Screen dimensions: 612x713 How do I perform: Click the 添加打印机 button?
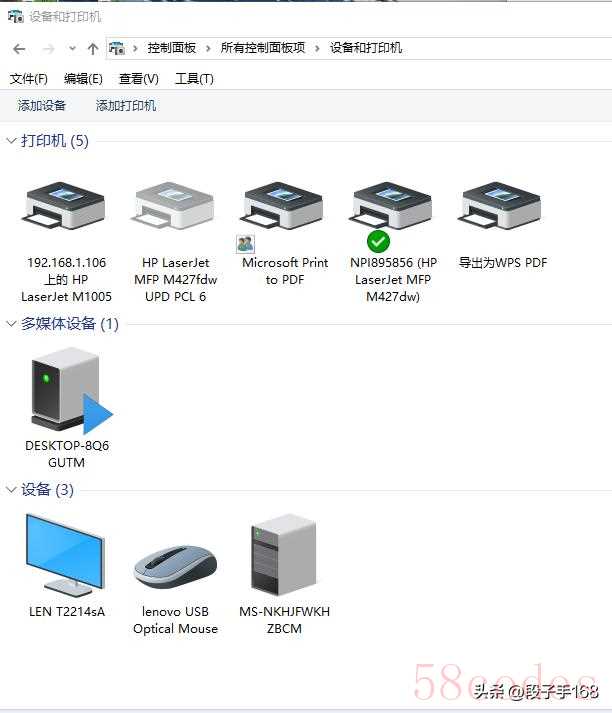pos(126,105)
